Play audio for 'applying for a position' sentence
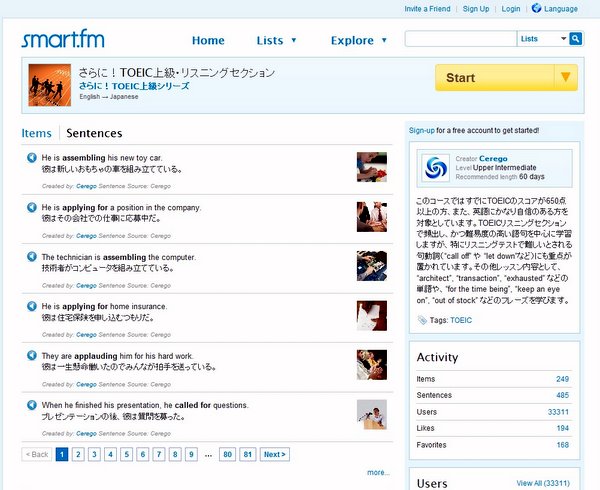The image size is (600, 490). (32, 207)
